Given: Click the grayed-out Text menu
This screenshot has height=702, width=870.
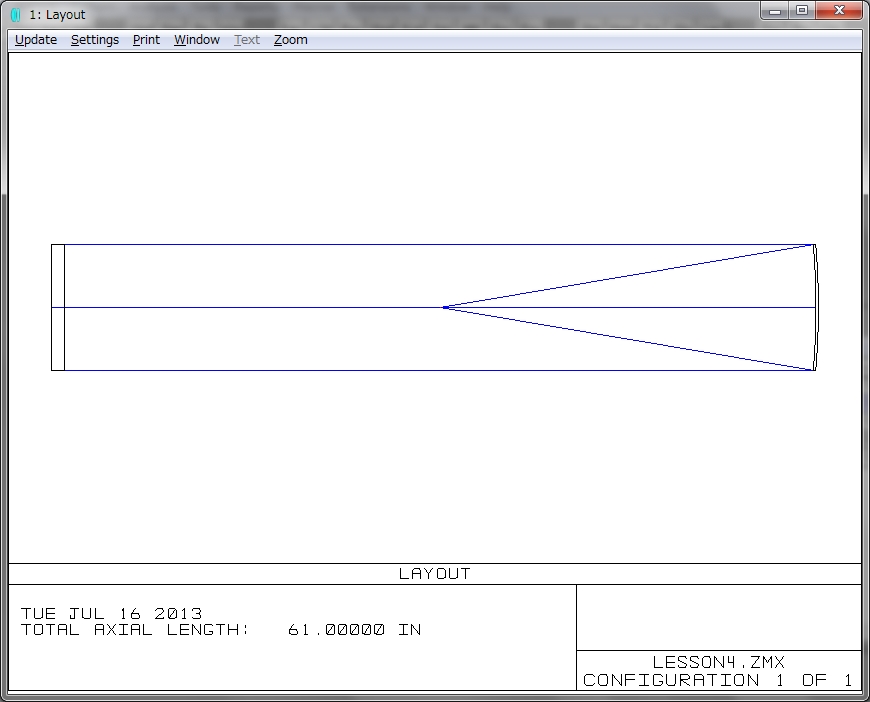Looking at the screenshot, I should pos(247,40).
